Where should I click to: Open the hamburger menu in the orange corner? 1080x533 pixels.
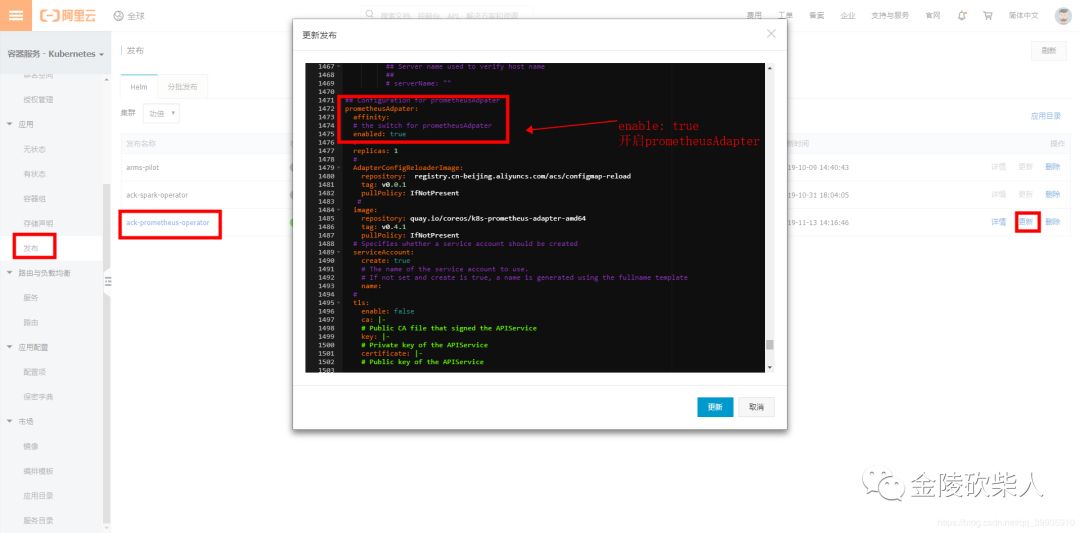(x=15, y=15)
